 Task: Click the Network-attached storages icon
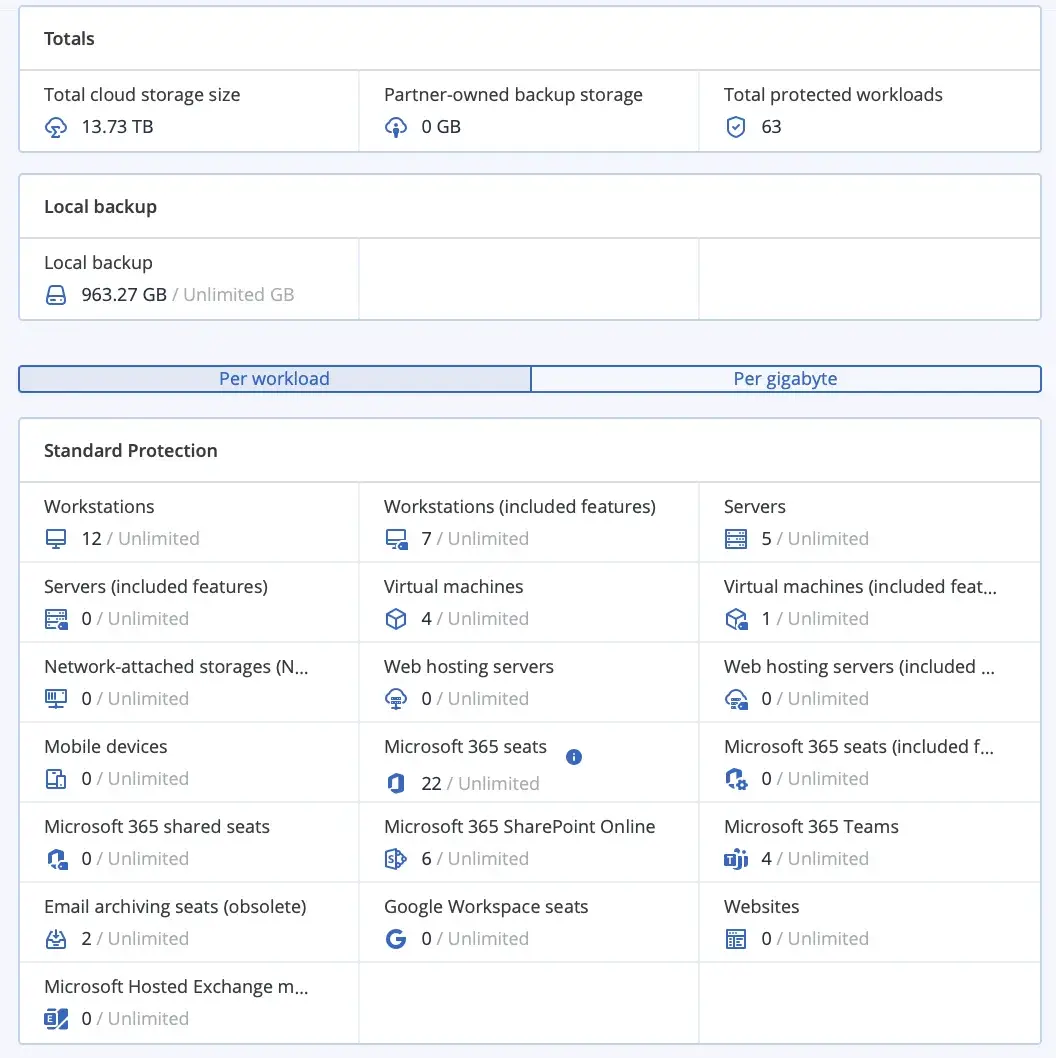[56, 700]
